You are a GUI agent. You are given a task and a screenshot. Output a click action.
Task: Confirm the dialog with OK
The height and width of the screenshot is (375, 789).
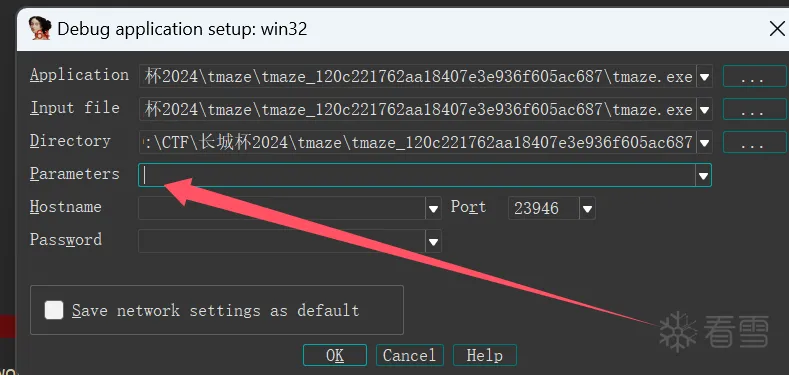point(335,355)
